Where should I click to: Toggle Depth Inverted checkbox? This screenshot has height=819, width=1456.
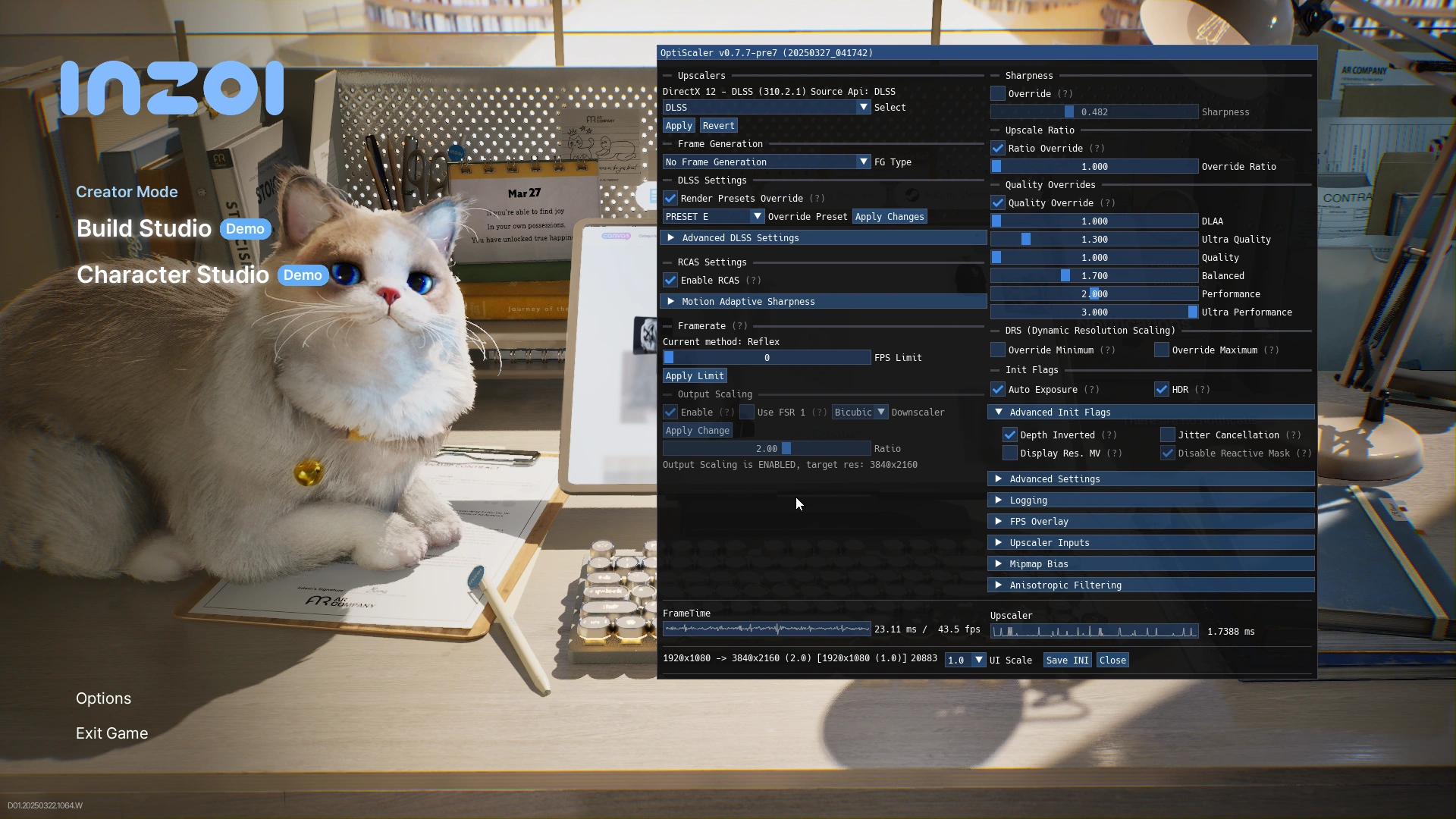(x=1010, y=435)
